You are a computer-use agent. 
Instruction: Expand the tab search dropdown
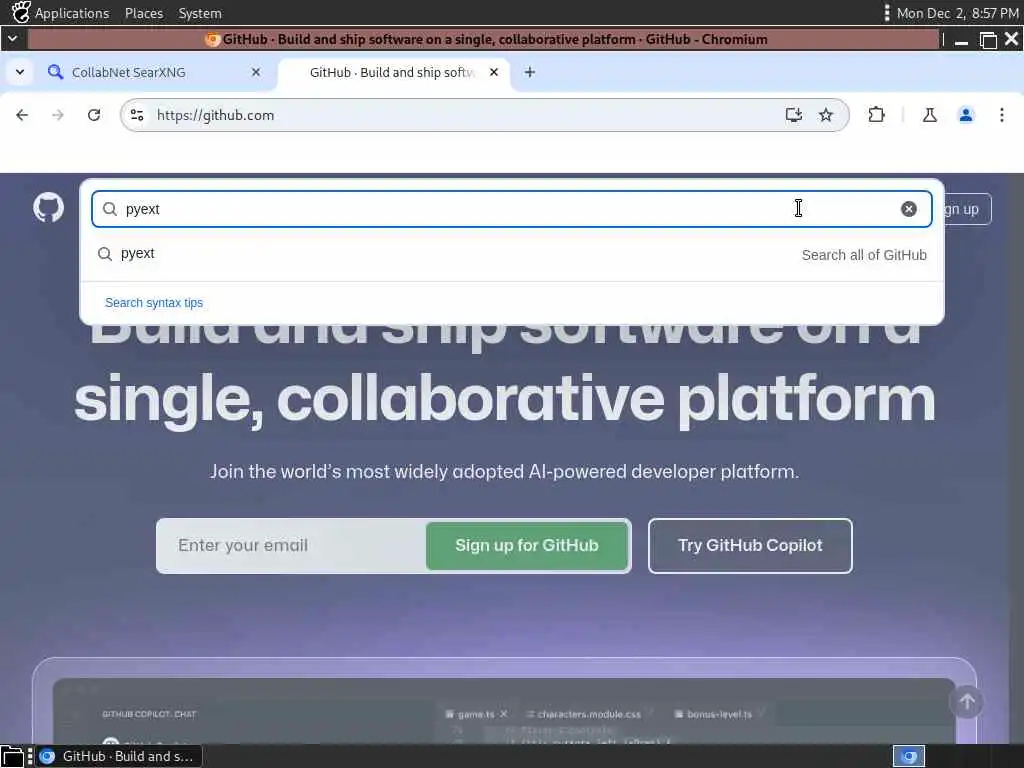pos(20,72)
